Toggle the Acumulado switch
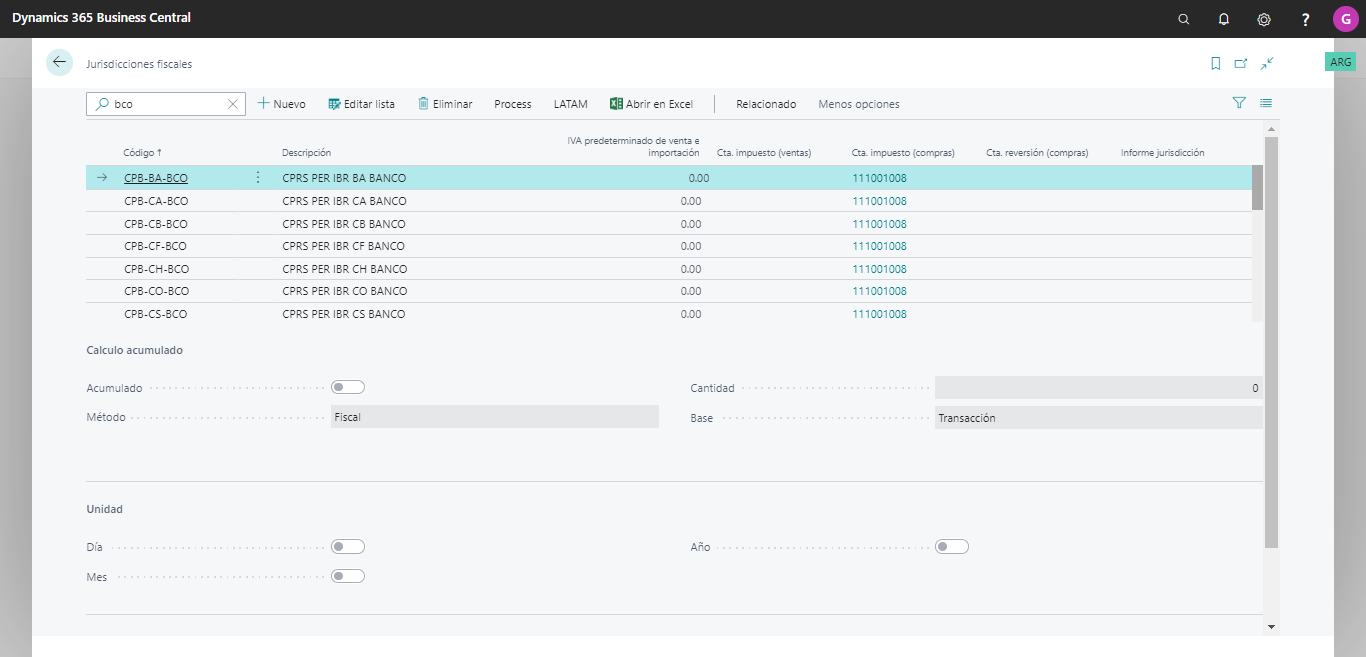1366x657 pixels. pos(348,387)
